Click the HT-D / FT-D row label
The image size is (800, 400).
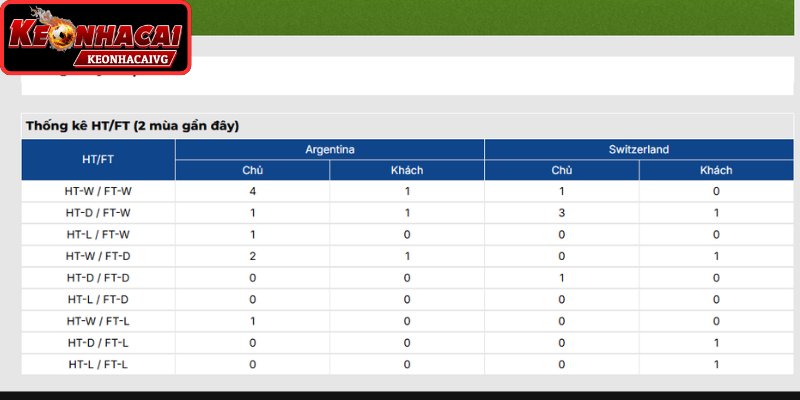pos(98,278)
